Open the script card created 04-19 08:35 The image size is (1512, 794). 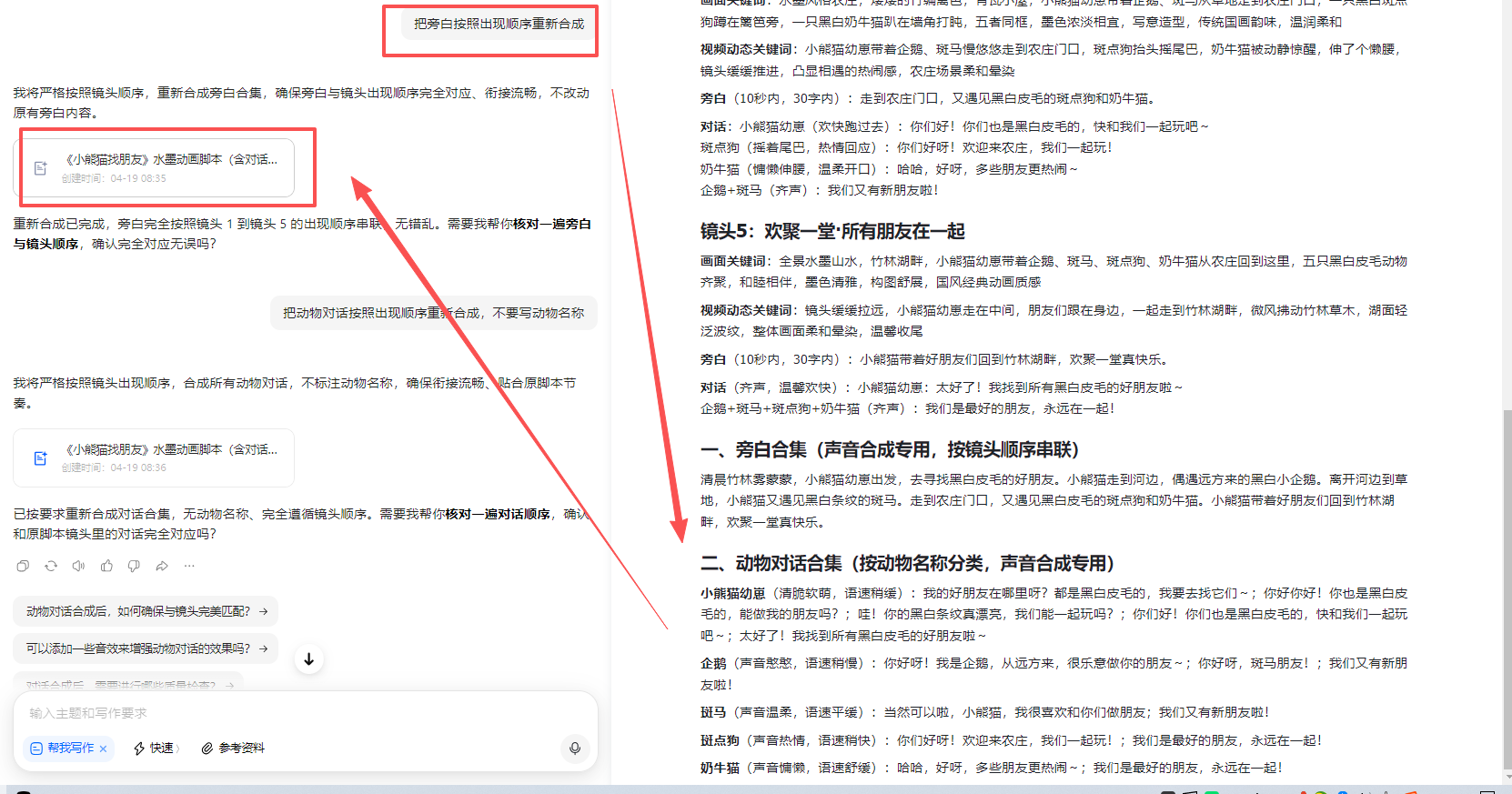[154, 167]
